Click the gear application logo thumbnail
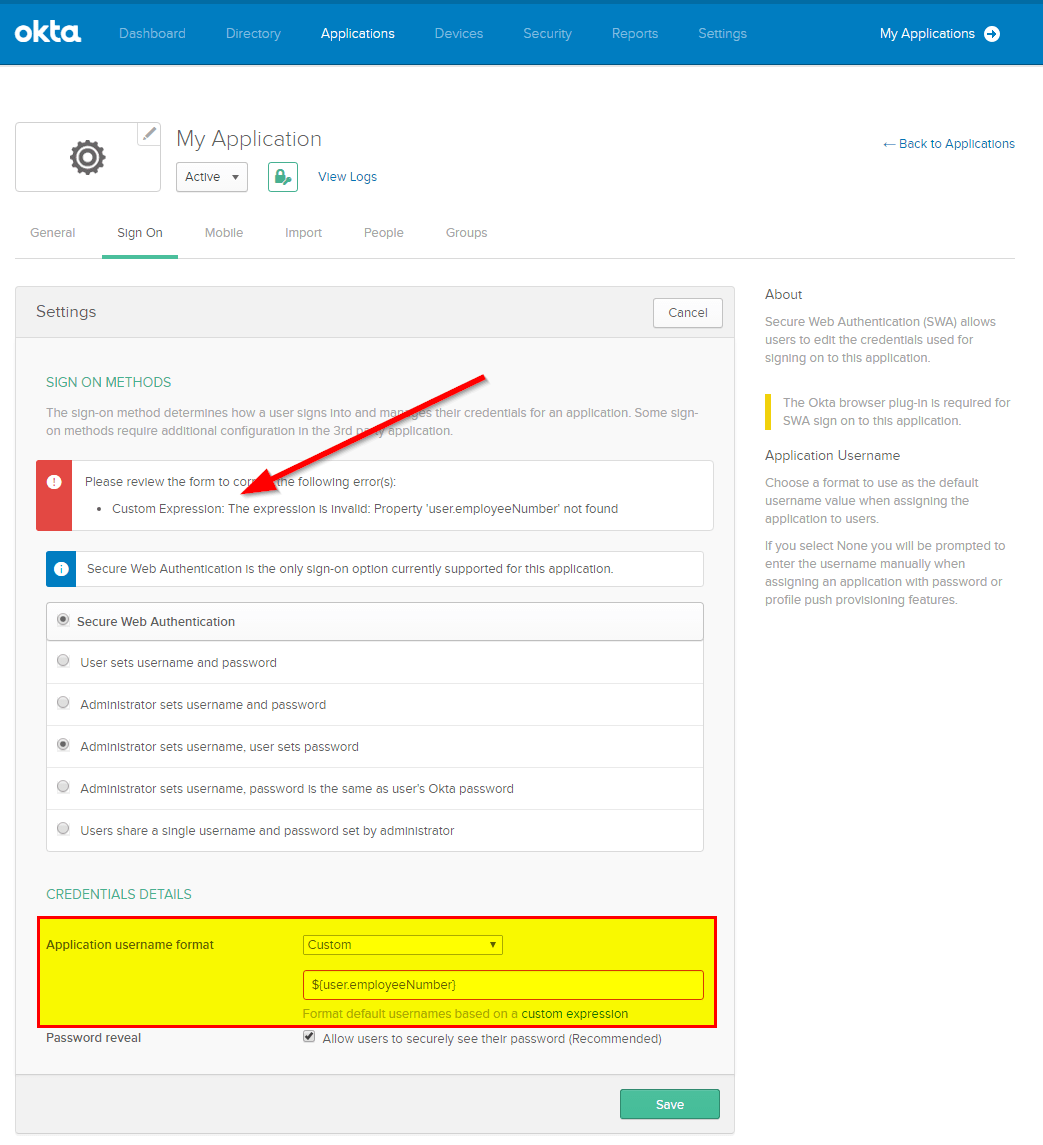The width and height of the screenshot is (1043, 1145). point(88,157)
